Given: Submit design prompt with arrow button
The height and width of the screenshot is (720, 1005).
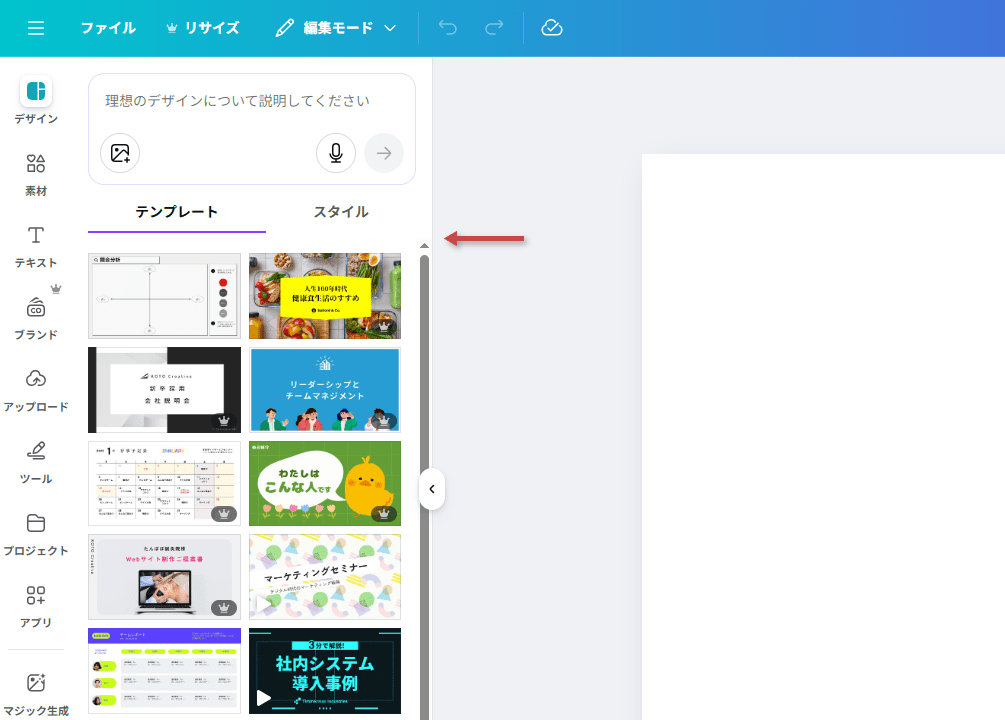Looking at the screenshot, I should click(384, 153).
